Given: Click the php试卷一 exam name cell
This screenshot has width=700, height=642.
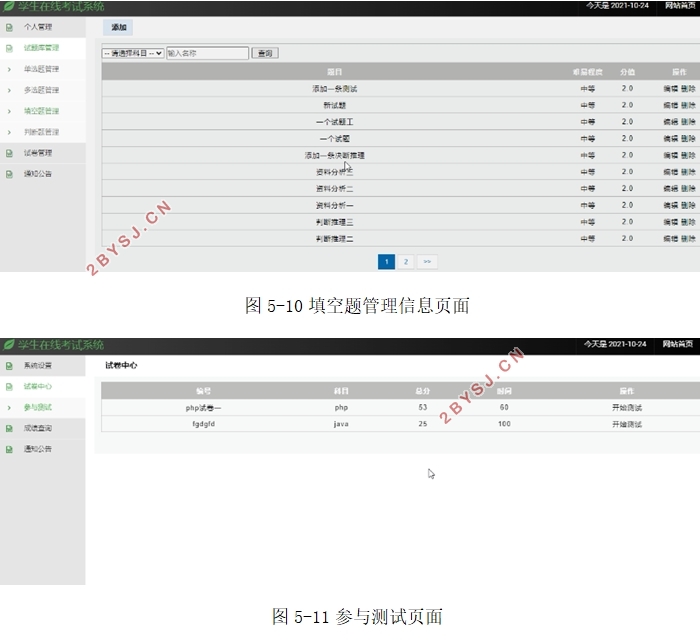Looking at the screenshot, I should [x=203, y=408].
